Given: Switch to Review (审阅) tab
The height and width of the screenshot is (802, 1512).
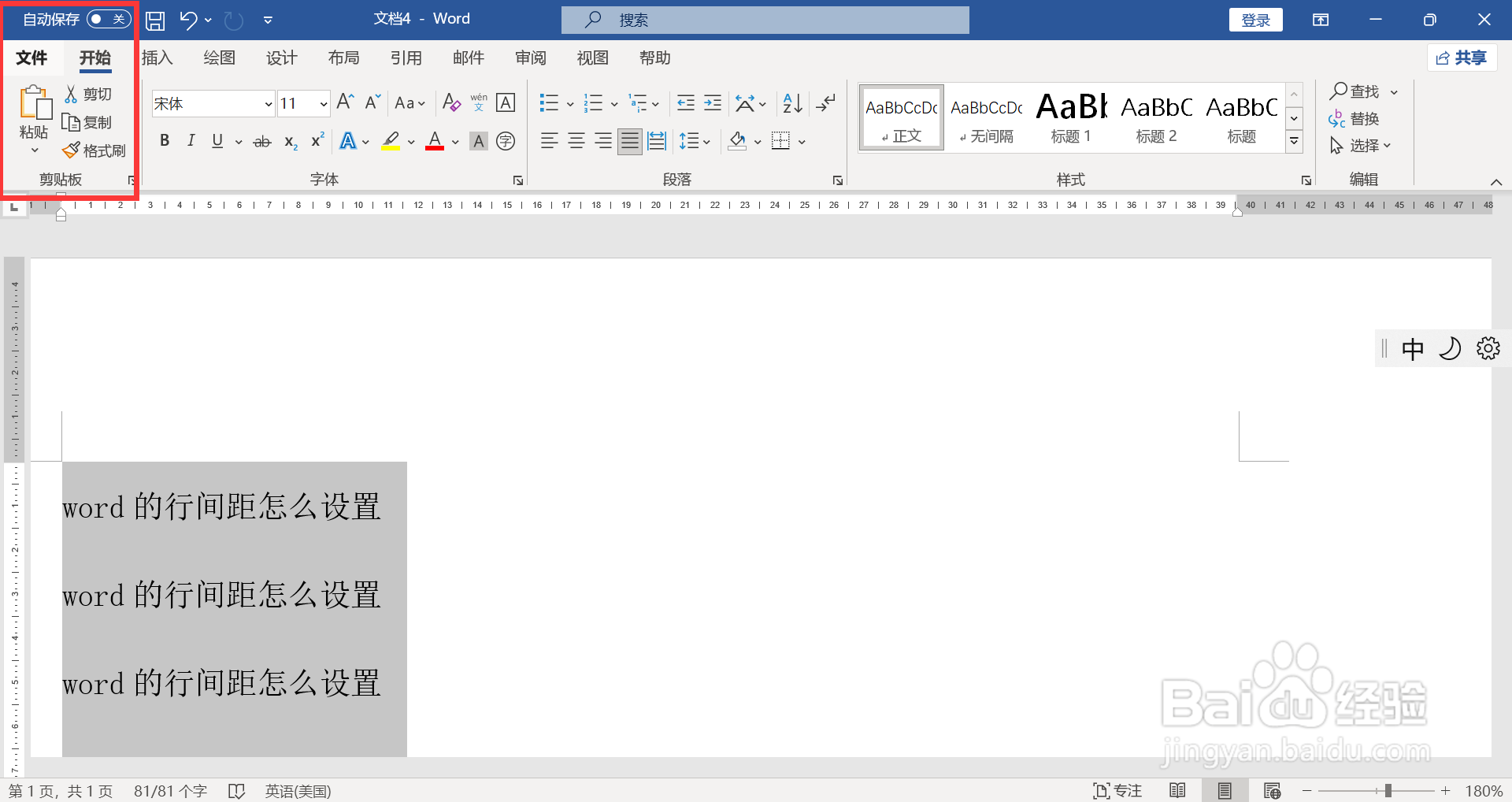Looking at the screenshot, I should (530, 58).
